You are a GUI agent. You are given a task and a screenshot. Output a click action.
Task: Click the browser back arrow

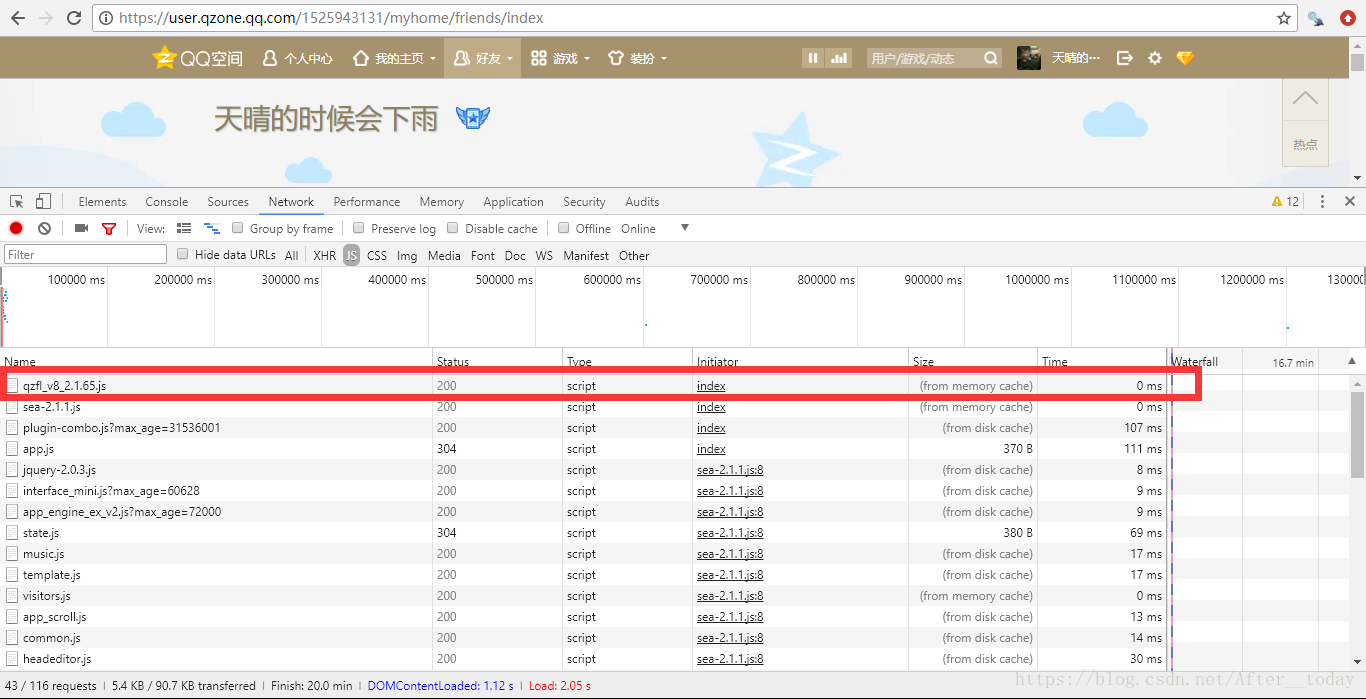click(x=18, y=18)
